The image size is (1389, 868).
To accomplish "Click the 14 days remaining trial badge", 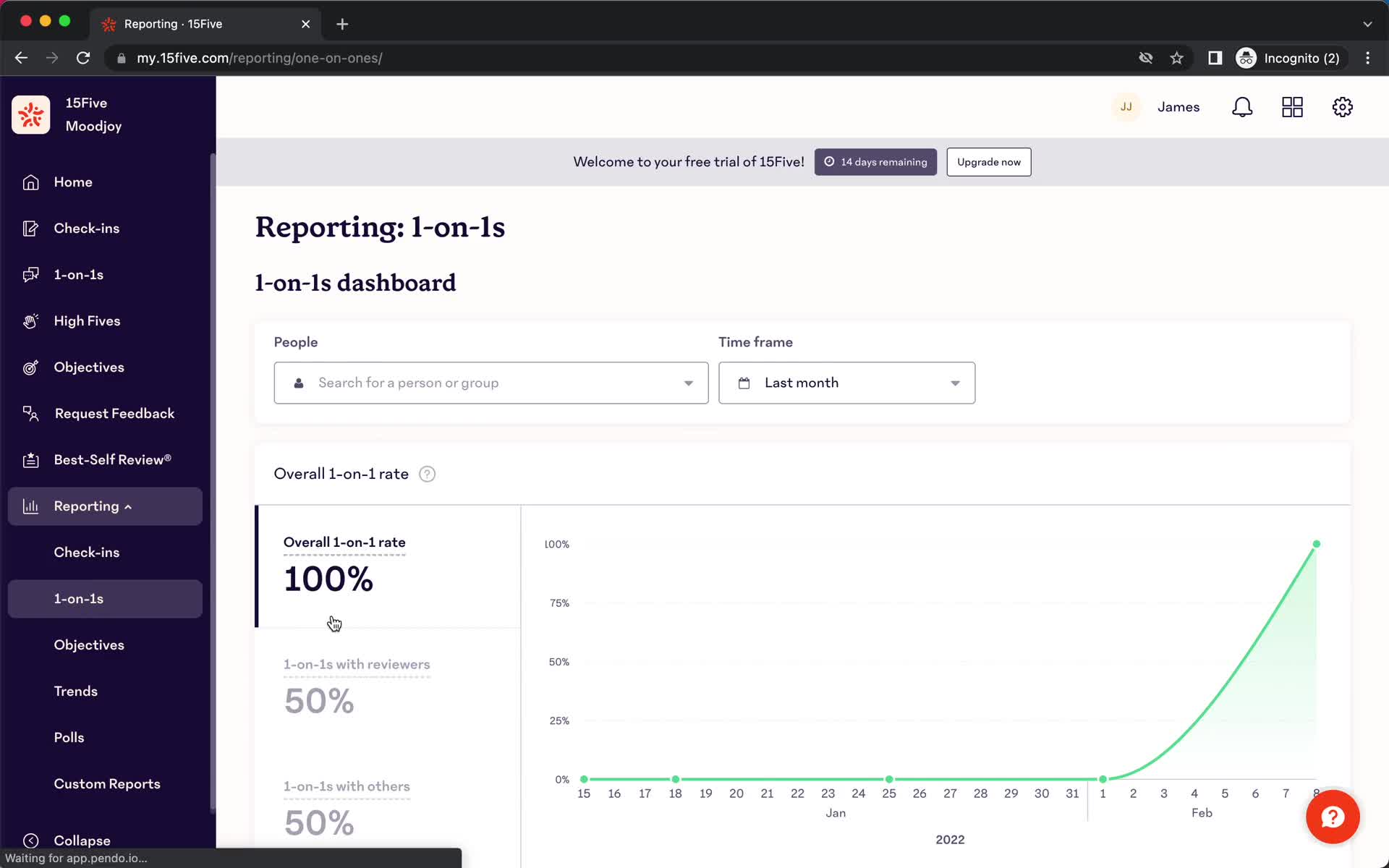I will [875, 162].
